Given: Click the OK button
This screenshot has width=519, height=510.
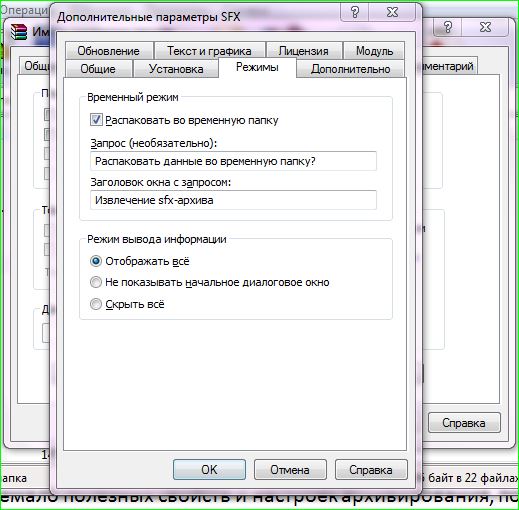Looking at the screenshot, I should [x=209, y=470].
